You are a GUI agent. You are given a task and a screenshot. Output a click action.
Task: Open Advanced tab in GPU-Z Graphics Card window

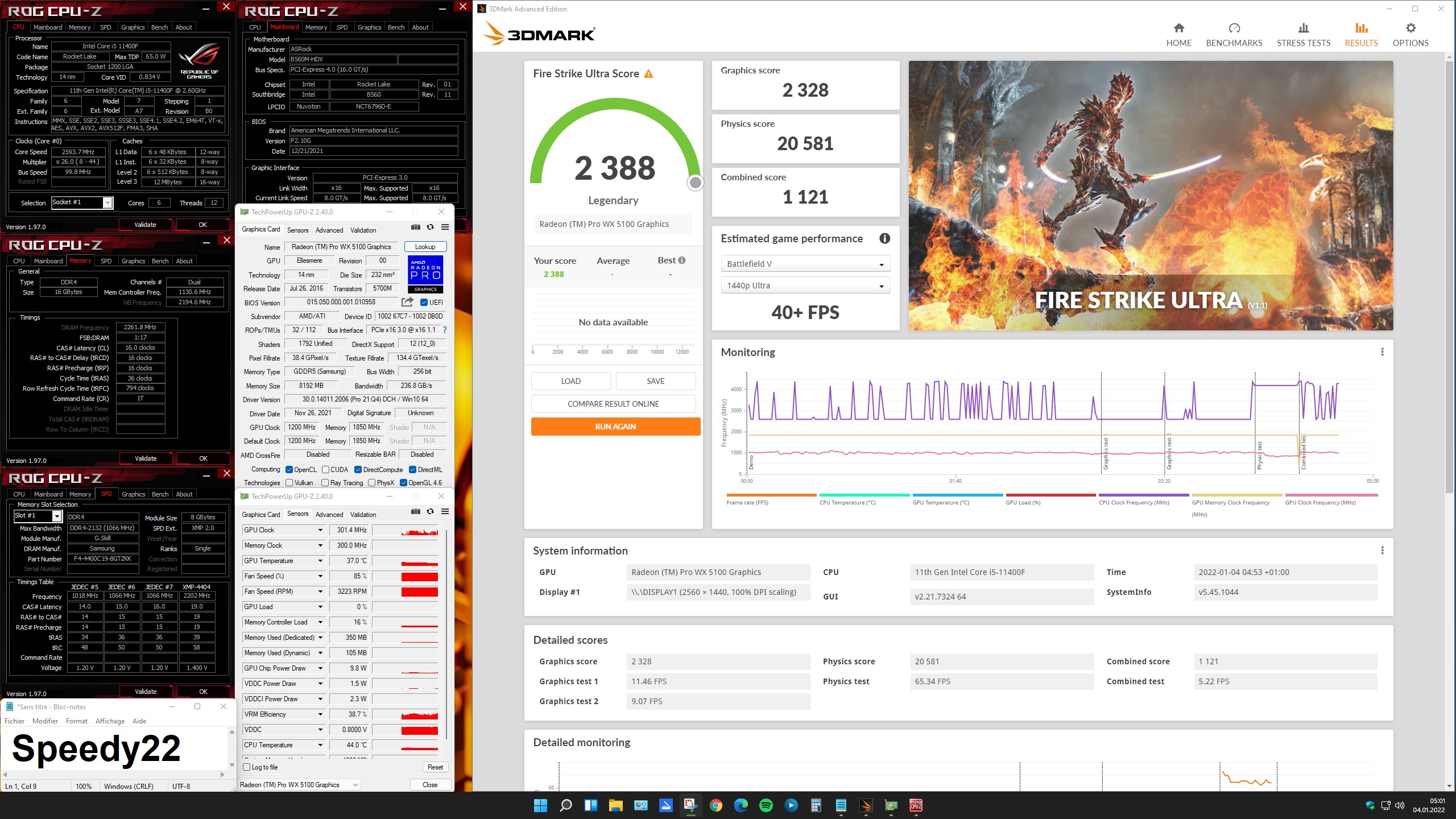pos(329,230)
